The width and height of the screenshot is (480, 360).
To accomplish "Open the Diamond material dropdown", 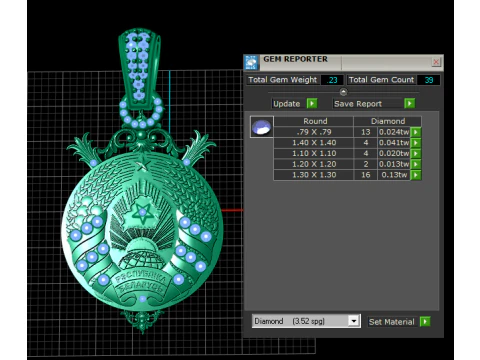I will (354, 321).
